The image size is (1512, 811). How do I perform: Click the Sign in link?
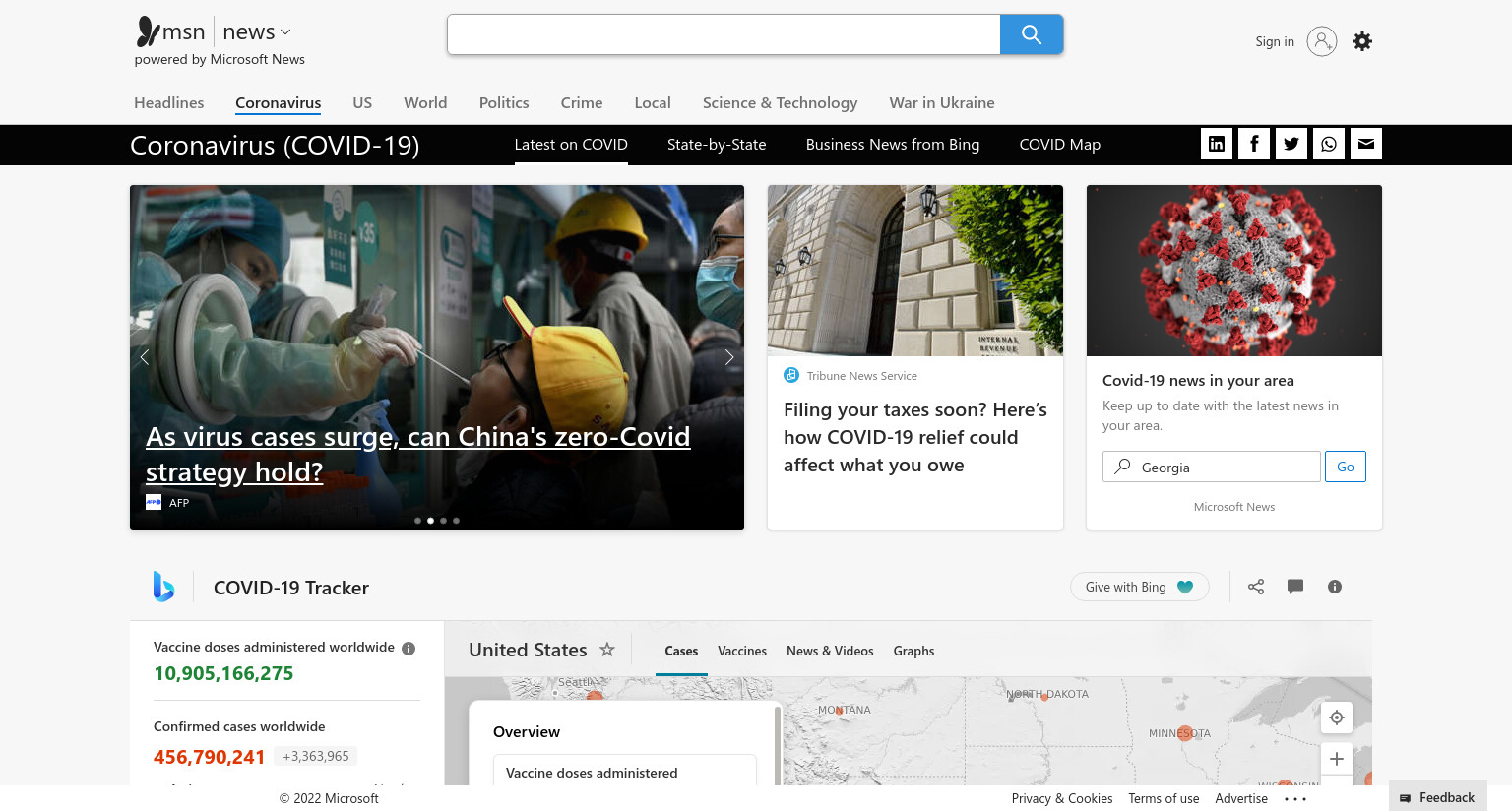point(1274,41)
